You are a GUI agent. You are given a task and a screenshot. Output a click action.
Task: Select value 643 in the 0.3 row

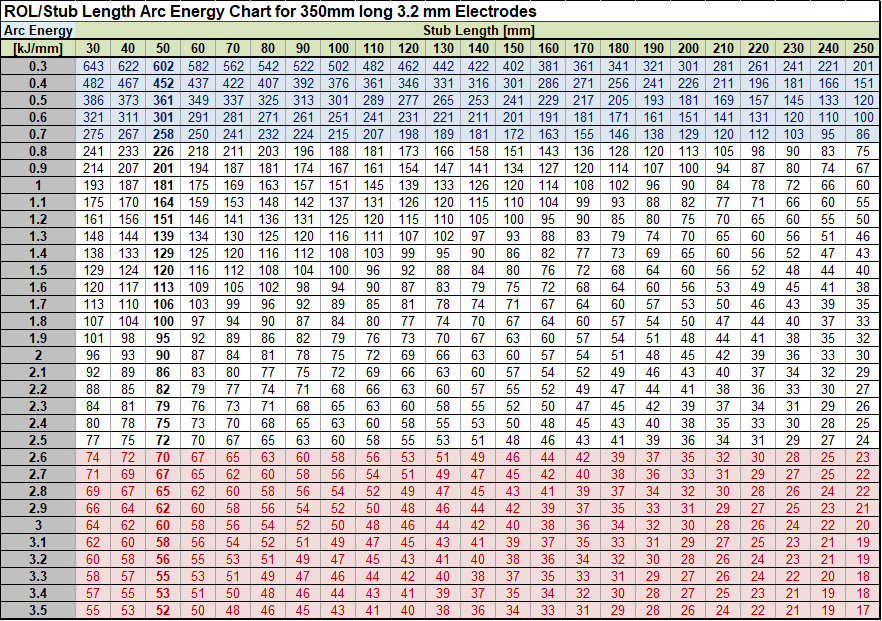93,66
